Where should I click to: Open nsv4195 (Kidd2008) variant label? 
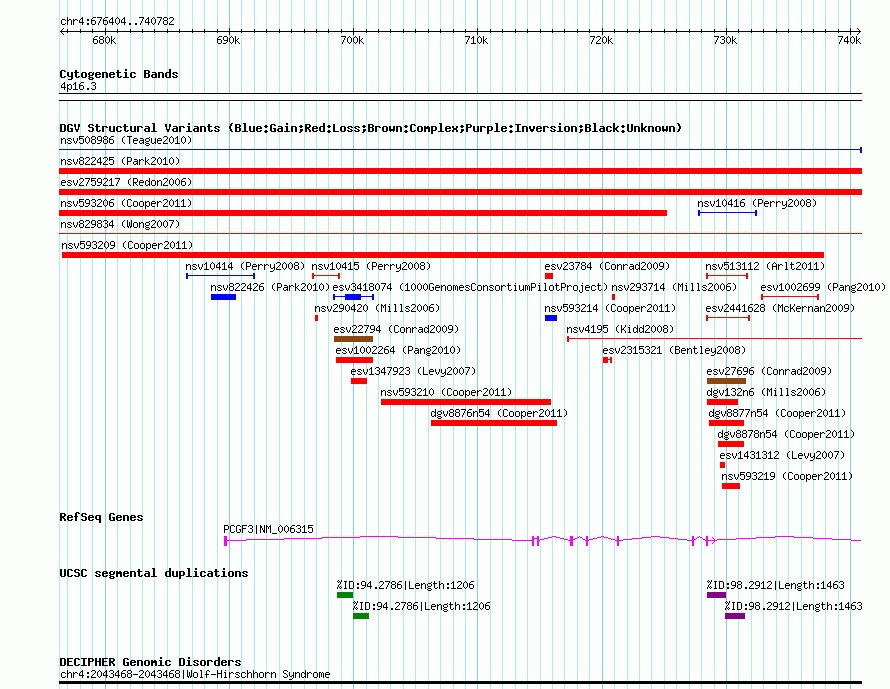620,329
